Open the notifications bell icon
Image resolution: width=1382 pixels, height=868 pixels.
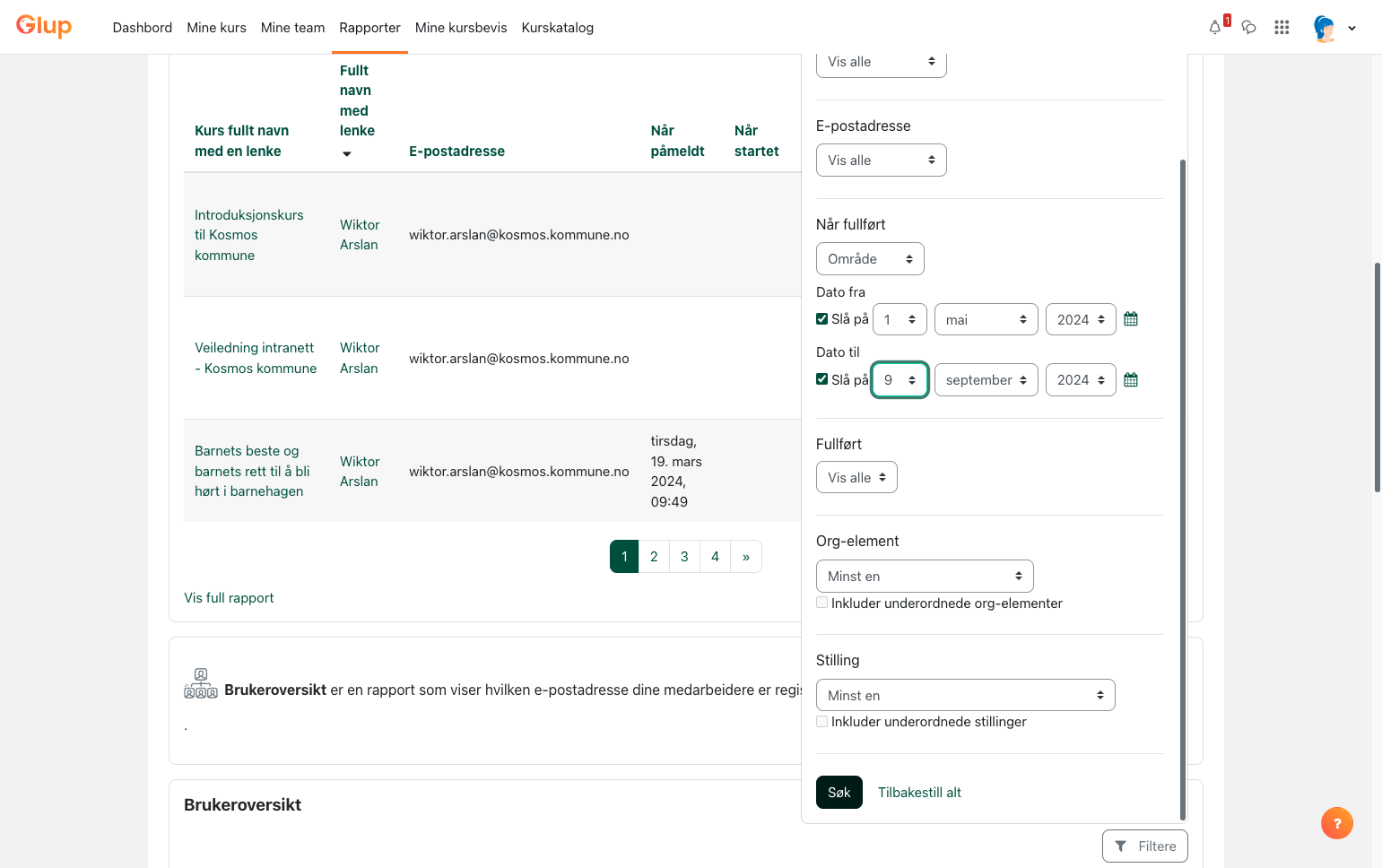[1215, 28]
